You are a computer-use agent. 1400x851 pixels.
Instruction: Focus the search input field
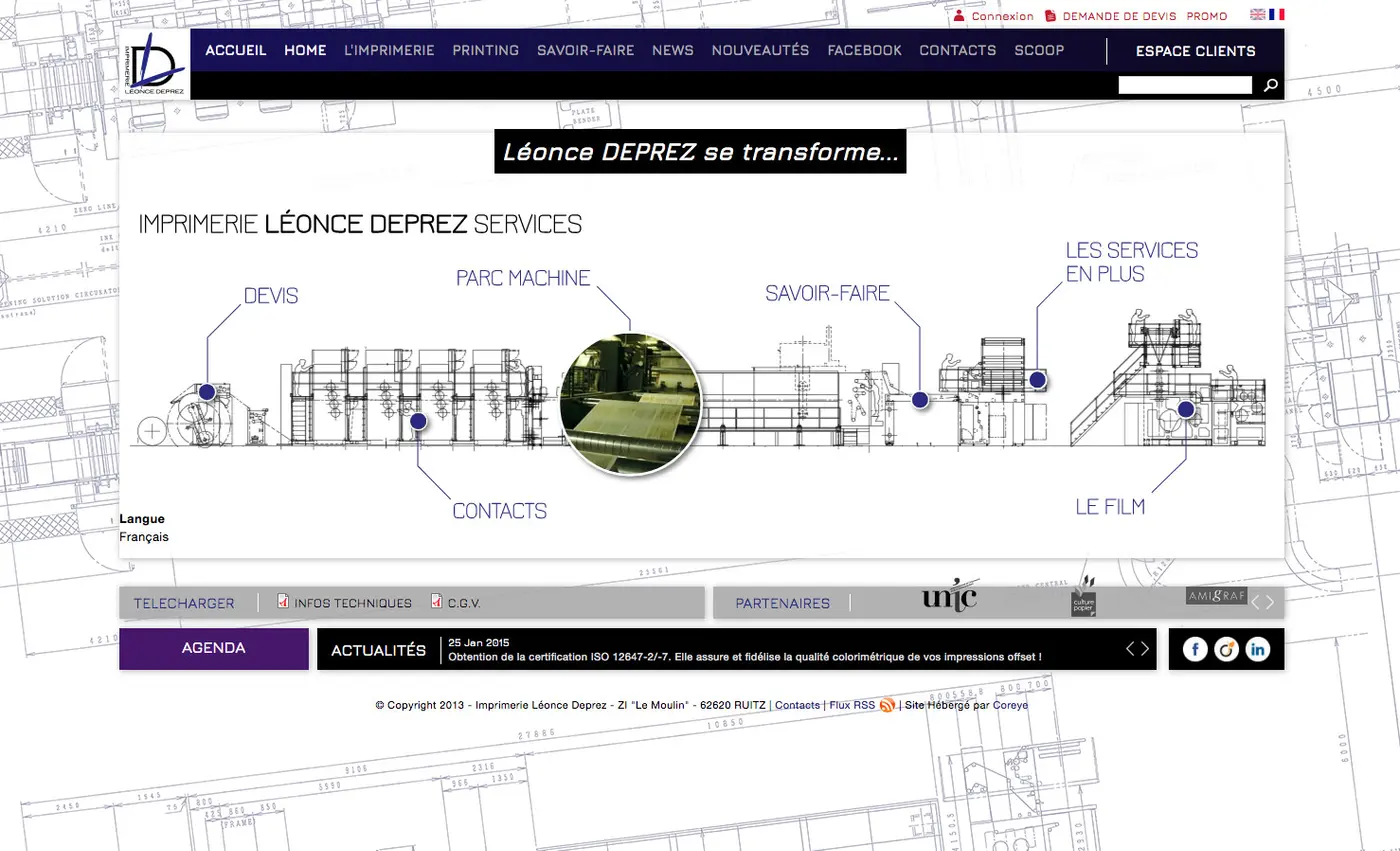tap(1185, 85)
